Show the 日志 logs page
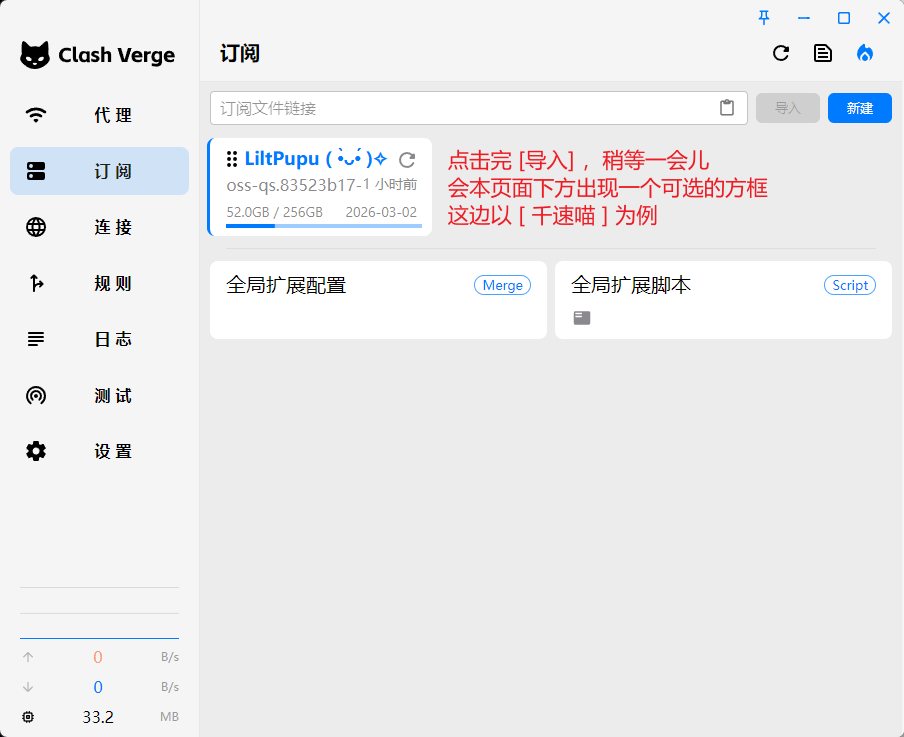 pos(99,339)
